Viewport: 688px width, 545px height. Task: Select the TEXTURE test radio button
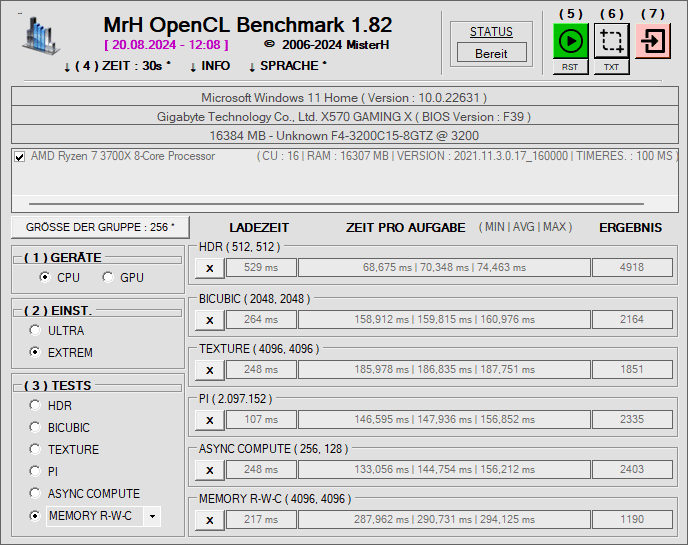[x=35, y=449]
